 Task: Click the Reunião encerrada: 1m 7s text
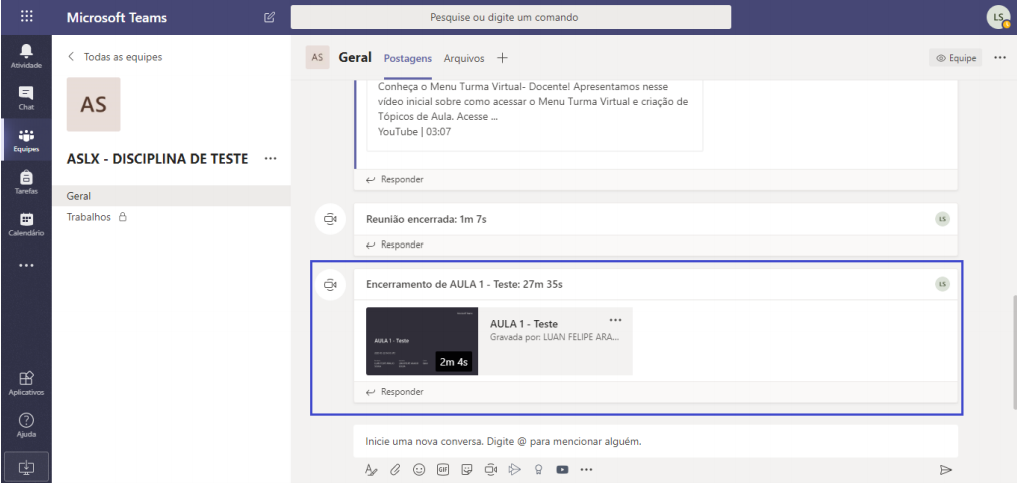426,219
